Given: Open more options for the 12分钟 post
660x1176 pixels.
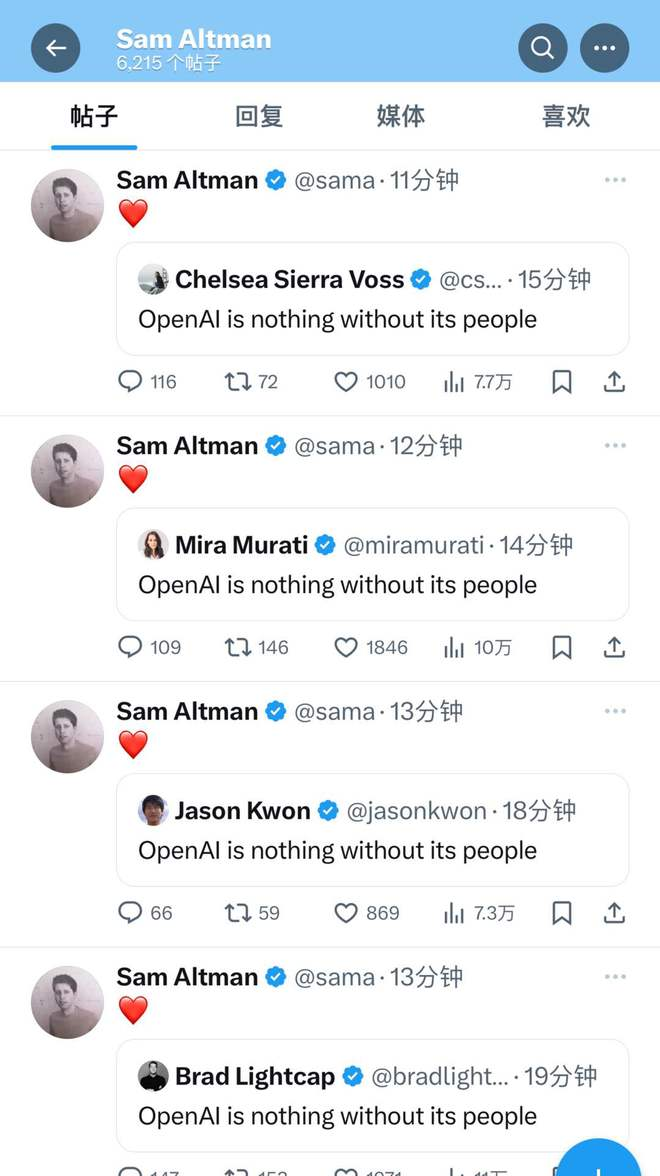Looking at the screenshot, I should [x=615, y=445].
